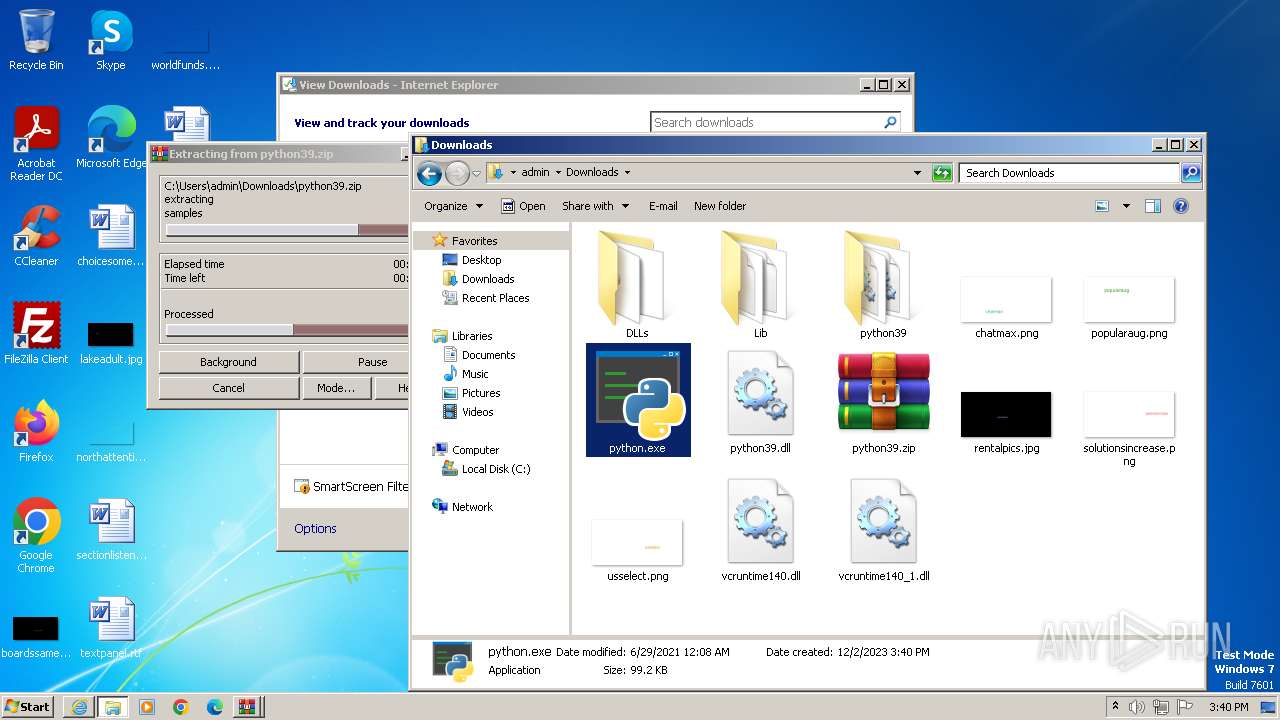Expand the address bar history dropdown

coord(917,173)
